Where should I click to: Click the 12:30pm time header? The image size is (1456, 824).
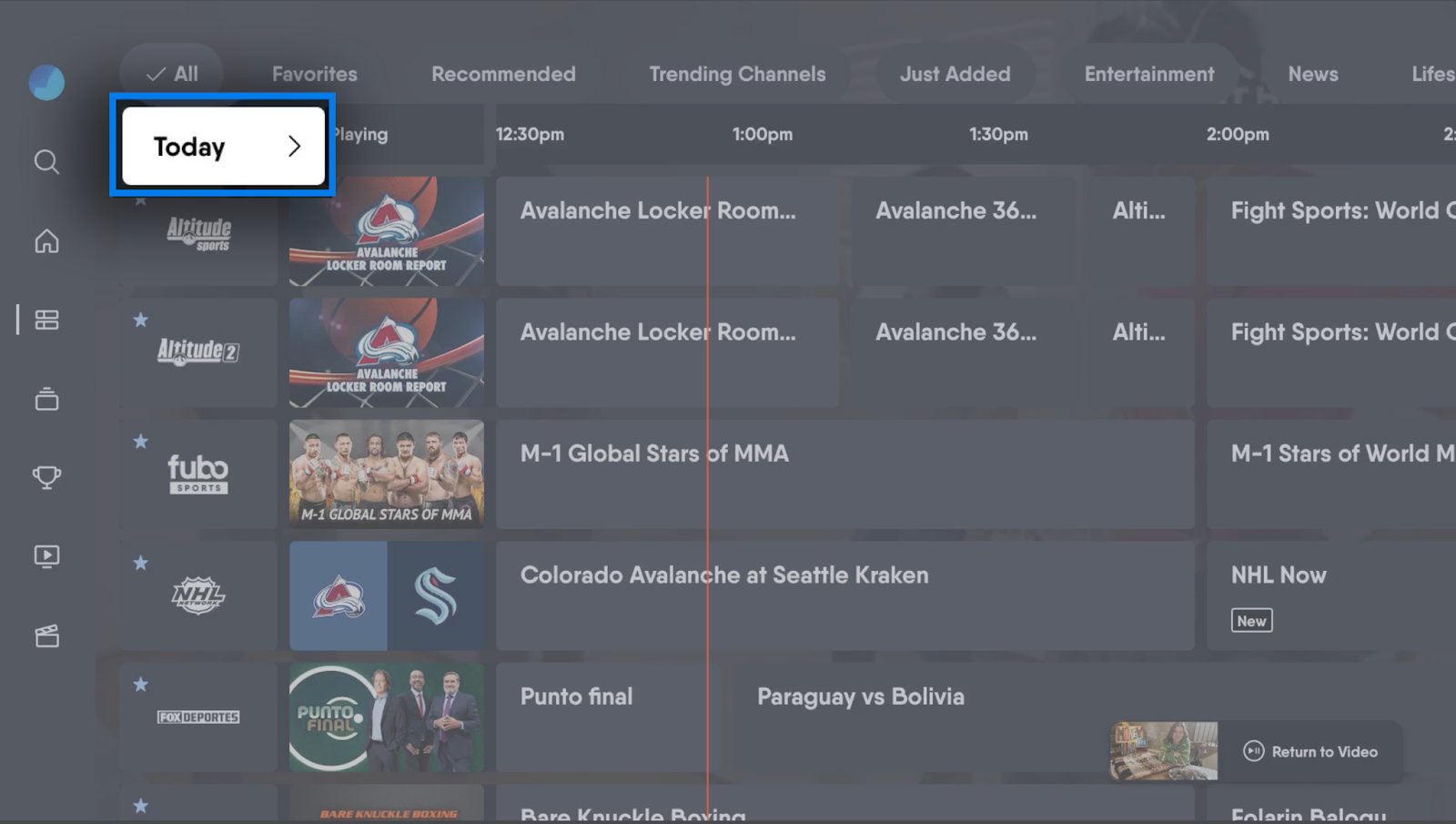[530, 134]
